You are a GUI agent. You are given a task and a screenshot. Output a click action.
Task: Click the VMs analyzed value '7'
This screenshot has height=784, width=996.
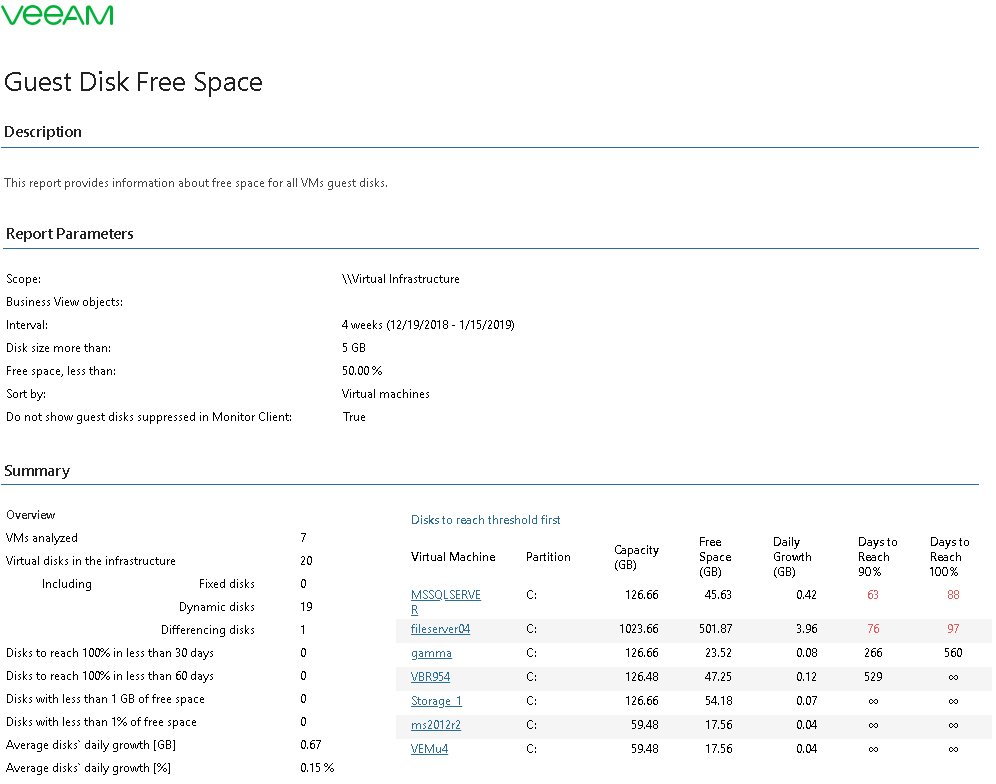point(303,537)
